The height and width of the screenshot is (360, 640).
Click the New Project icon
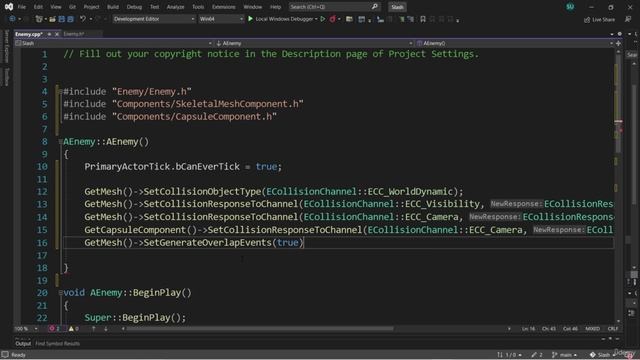point(39,19)
